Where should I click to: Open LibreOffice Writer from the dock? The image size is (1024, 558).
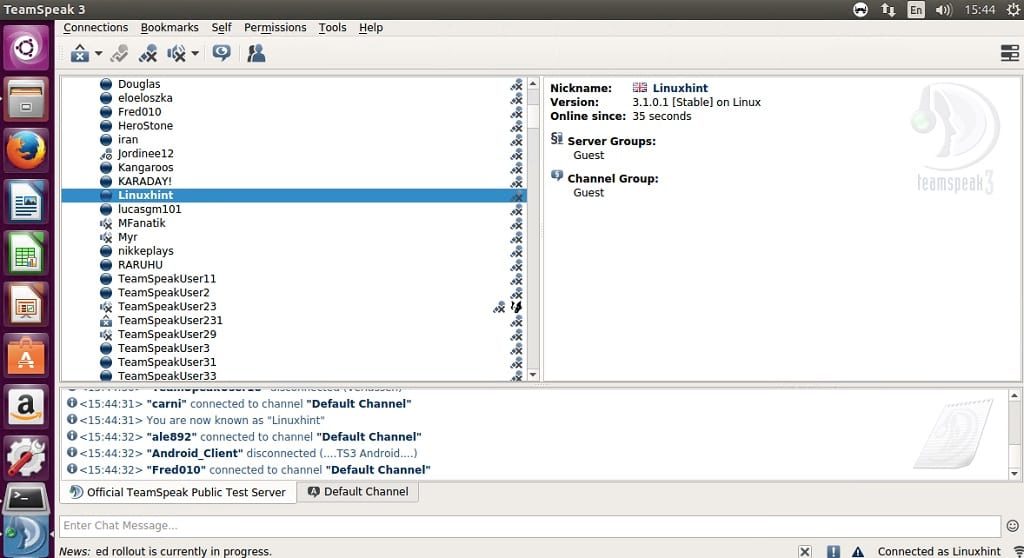(x=26, y=202)
